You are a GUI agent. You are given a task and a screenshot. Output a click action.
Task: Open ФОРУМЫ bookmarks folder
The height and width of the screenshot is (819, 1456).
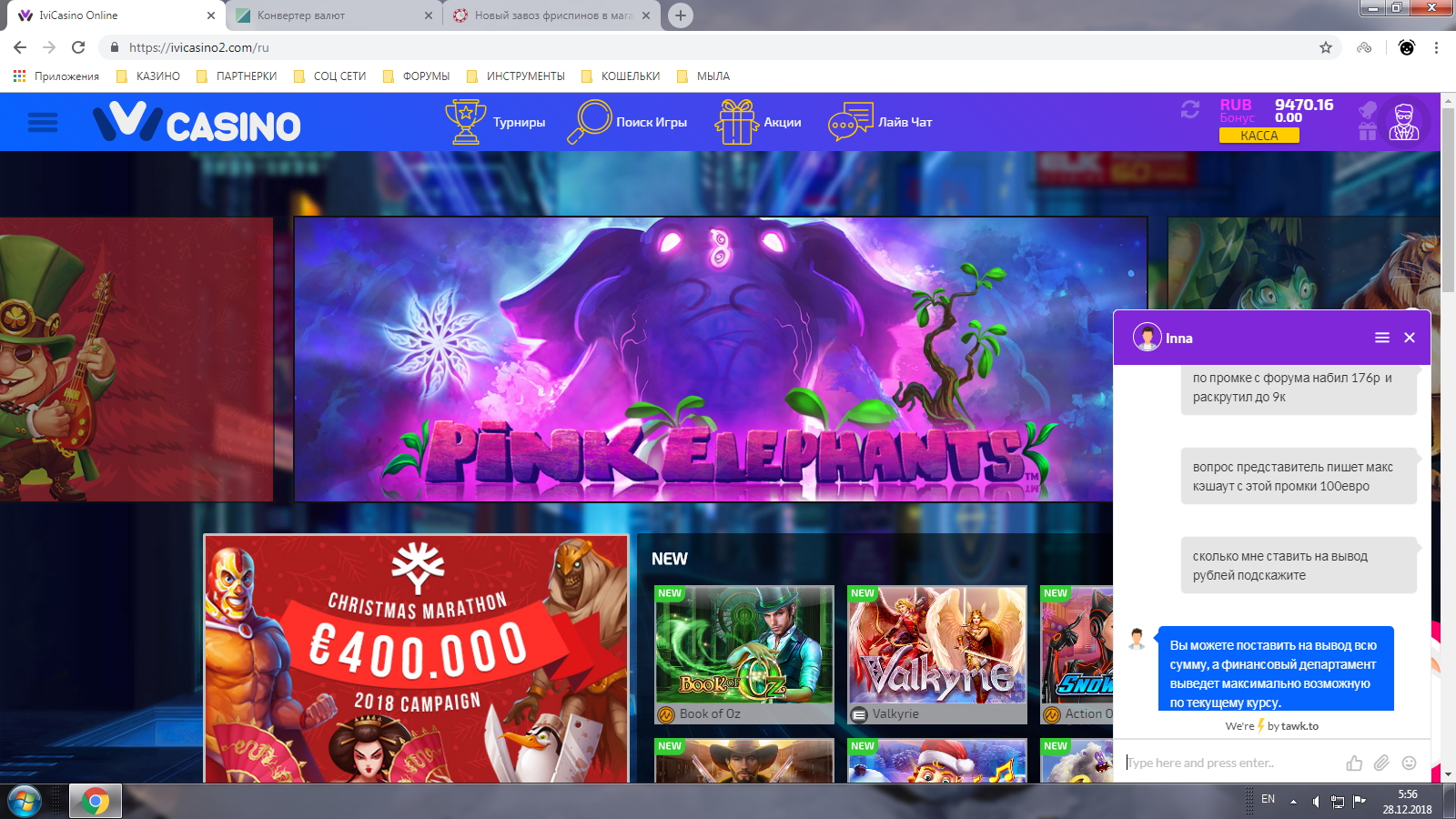[x=416, y=76]
